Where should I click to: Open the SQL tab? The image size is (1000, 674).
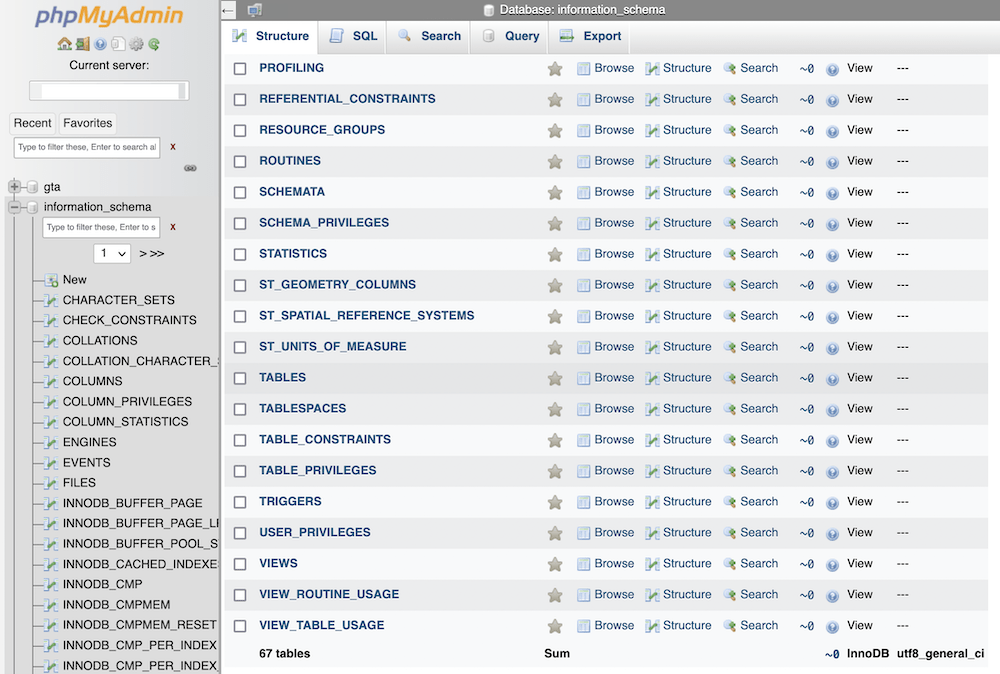353,36
